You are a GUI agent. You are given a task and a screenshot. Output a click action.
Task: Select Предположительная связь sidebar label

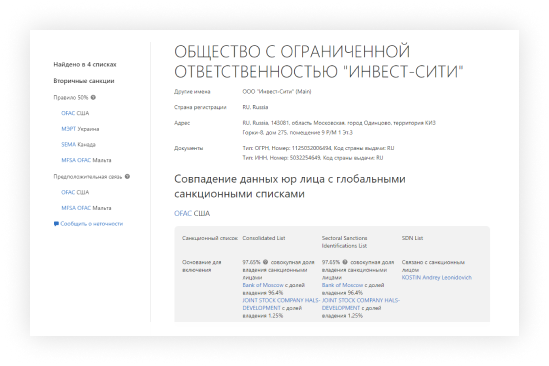pos(88,177)
